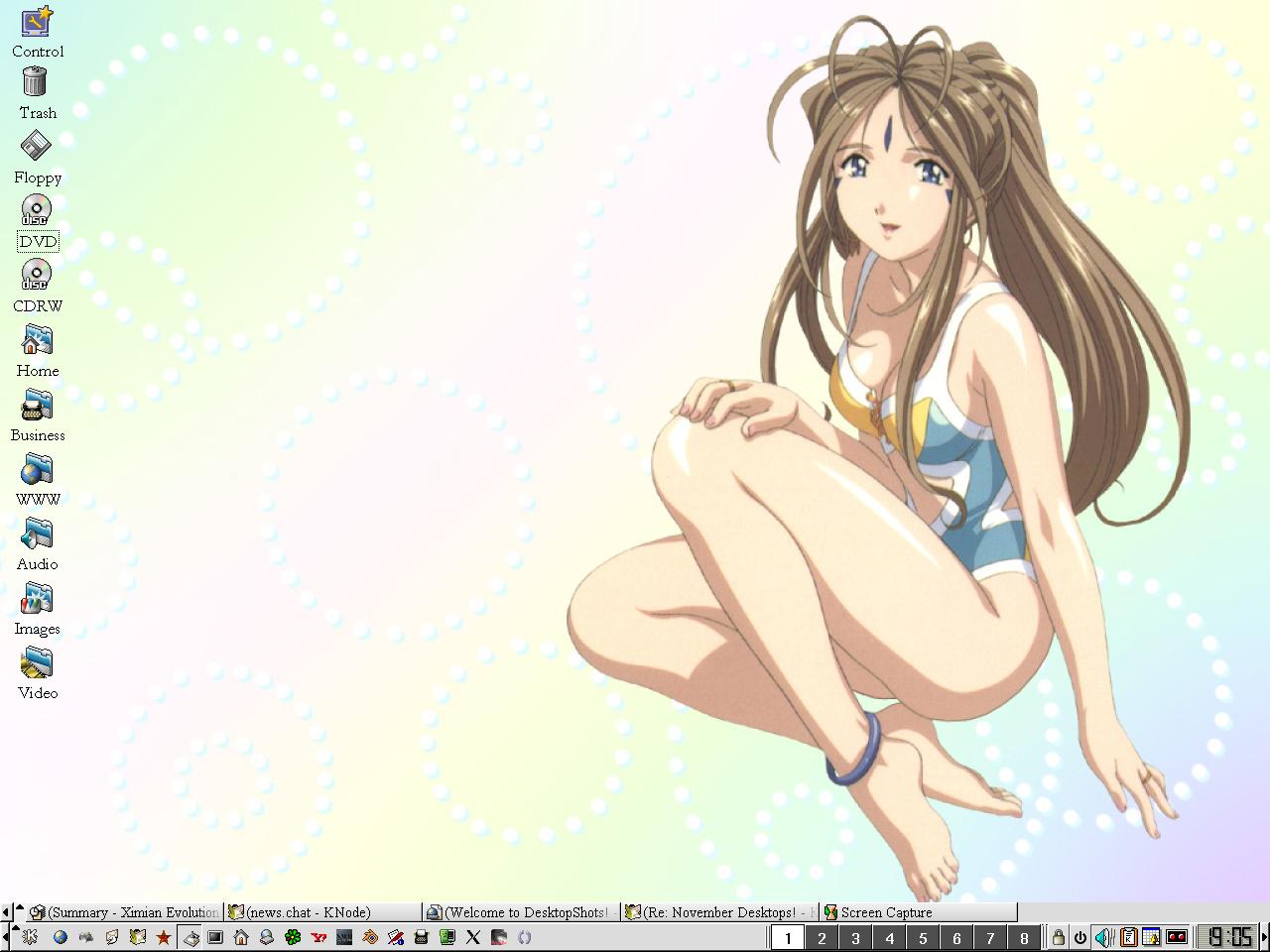
Task: Launch the ICQ flower icon in panel
Action: pyautogui.click(x=293, y=937)
